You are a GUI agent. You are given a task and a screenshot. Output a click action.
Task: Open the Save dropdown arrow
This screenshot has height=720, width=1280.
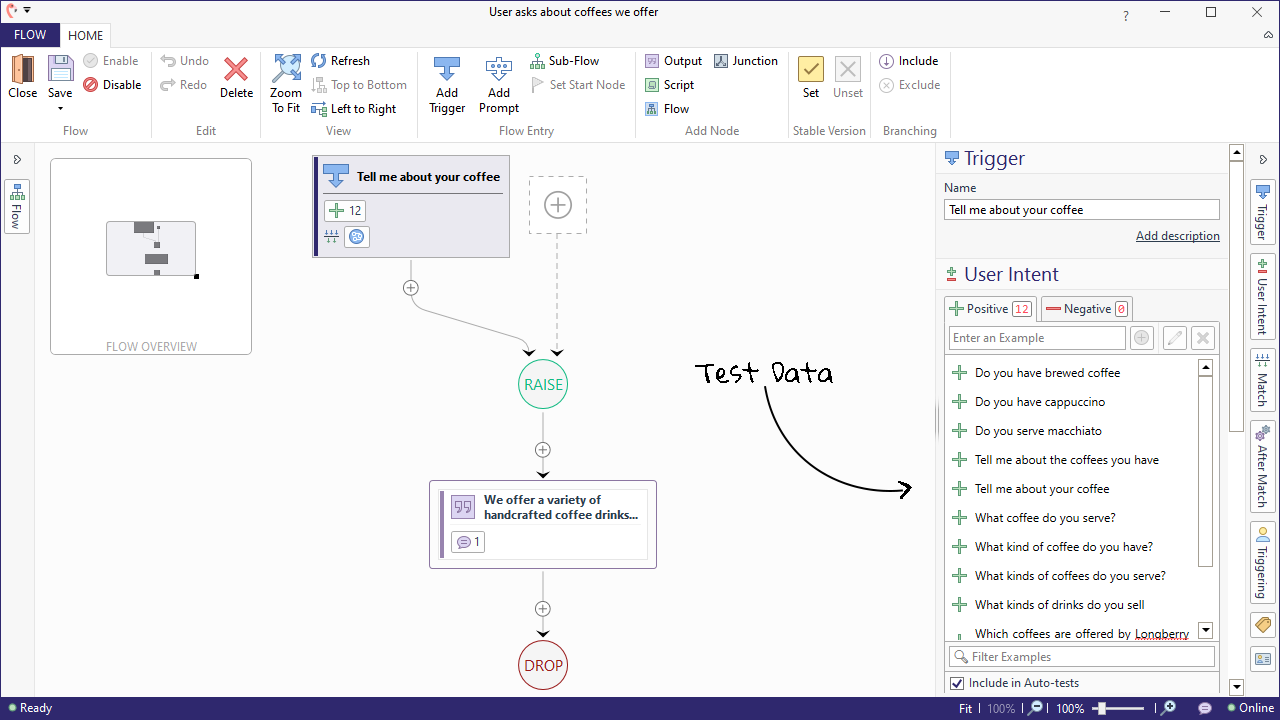[60, 108]
